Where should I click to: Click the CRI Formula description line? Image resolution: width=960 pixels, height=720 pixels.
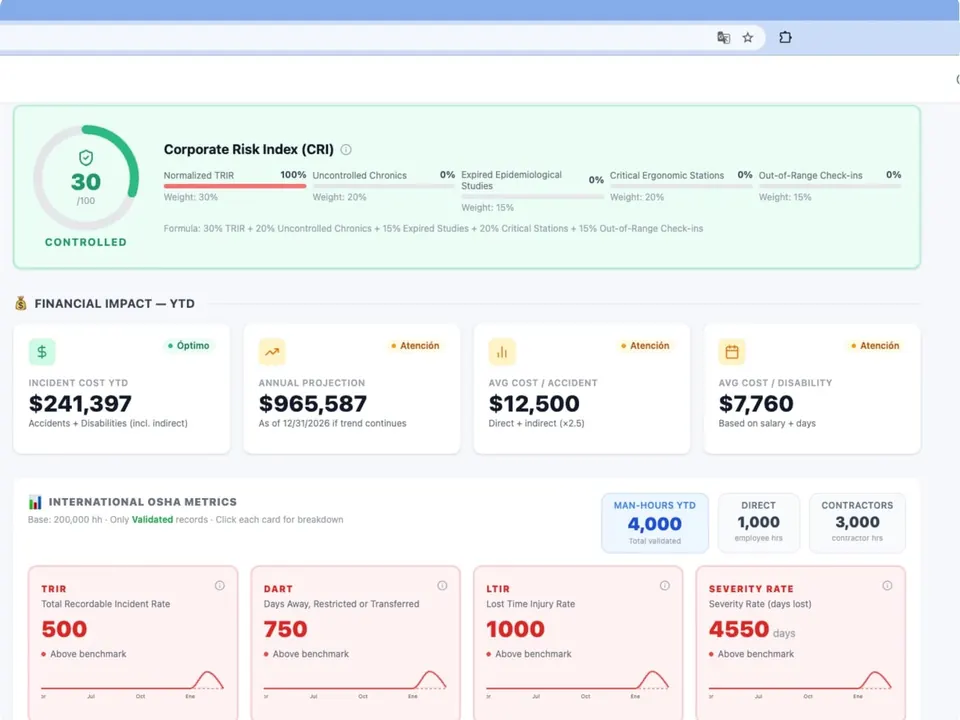coord(433,228)
